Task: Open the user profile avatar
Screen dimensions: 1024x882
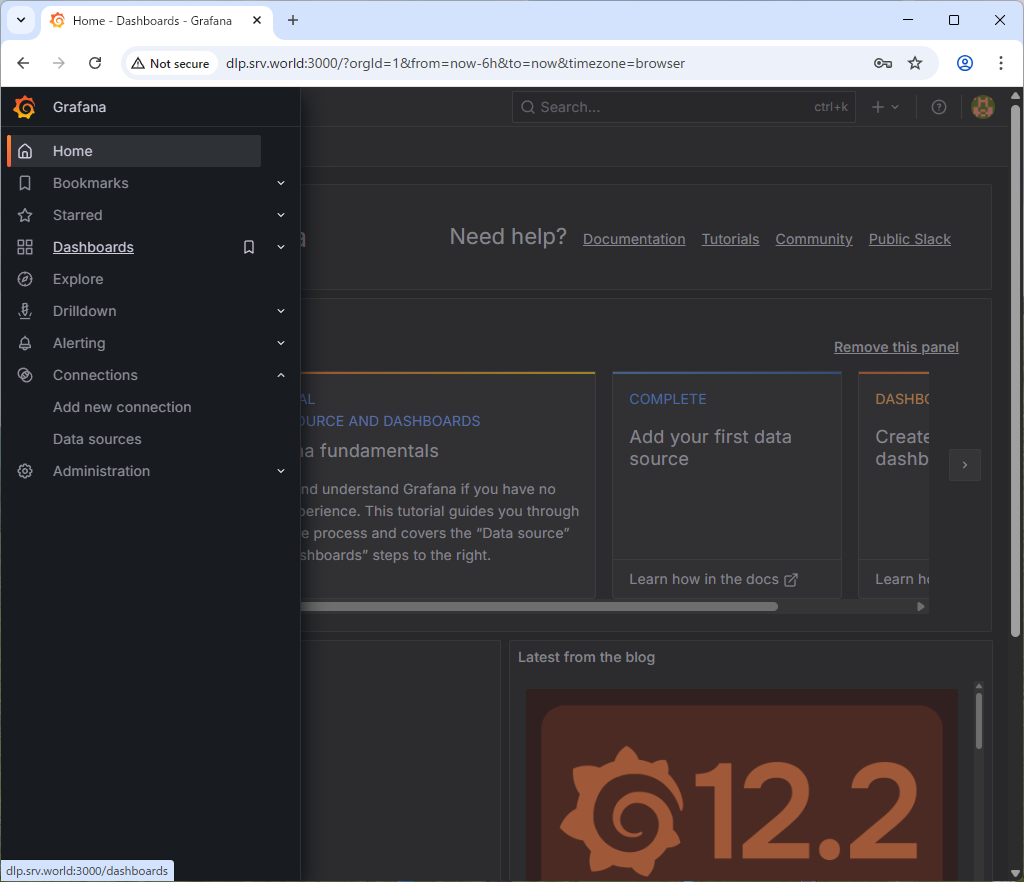Action: pos(982,107)
